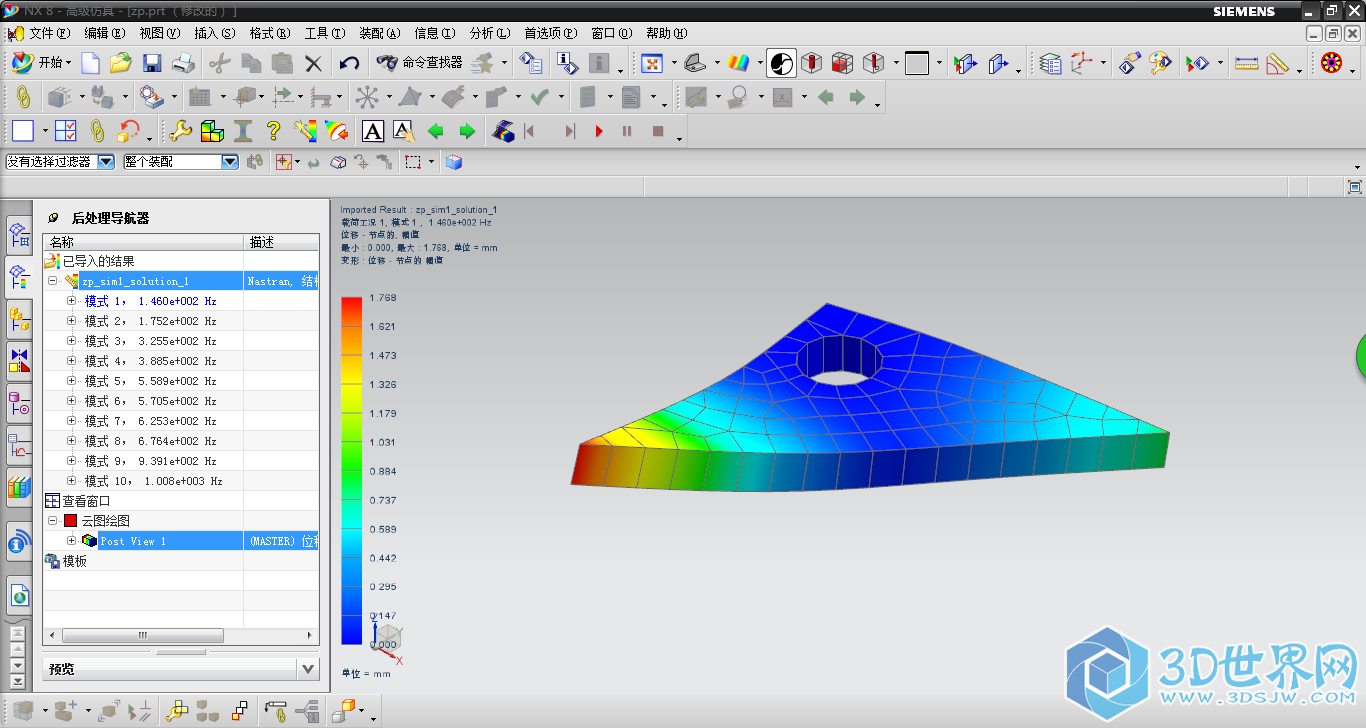The image size is (1366, 728).
Task: Open the 文件 menu
Action: 49,33
